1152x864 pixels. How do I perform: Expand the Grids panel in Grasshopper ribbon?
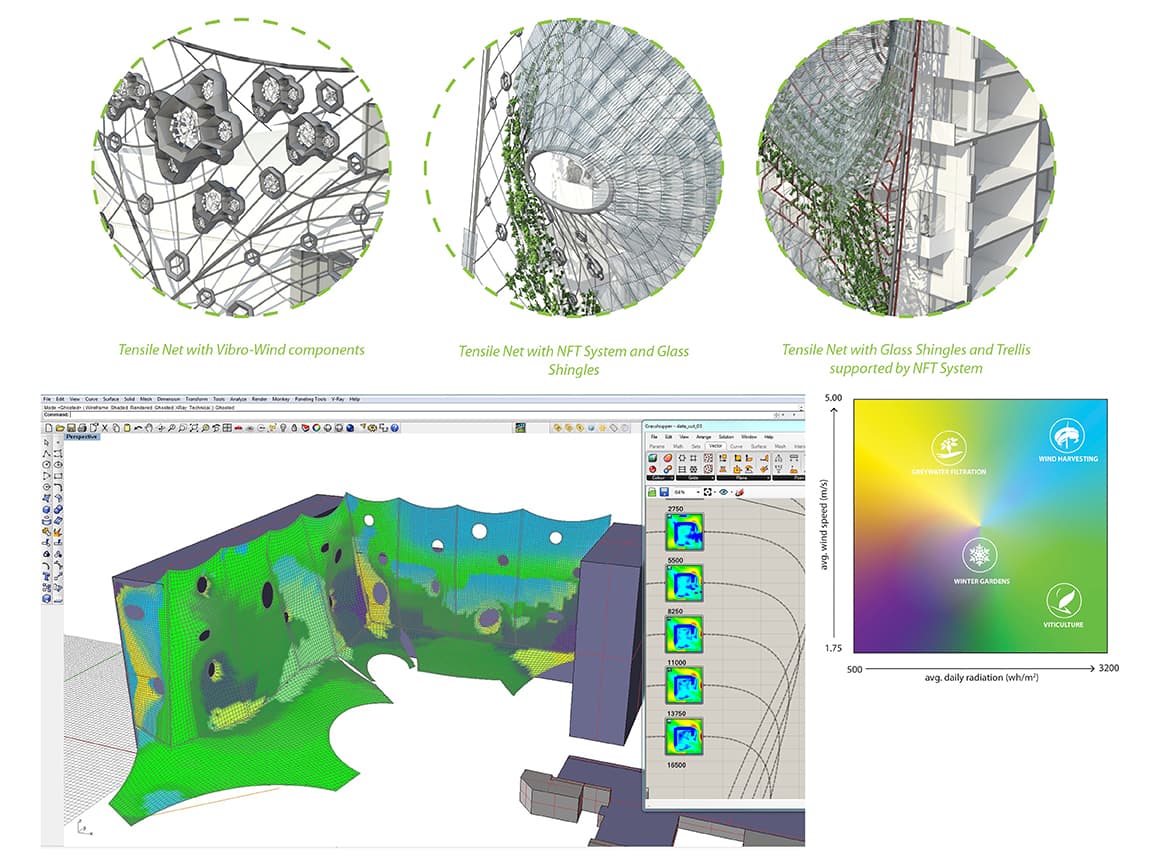tap(695, 478)
